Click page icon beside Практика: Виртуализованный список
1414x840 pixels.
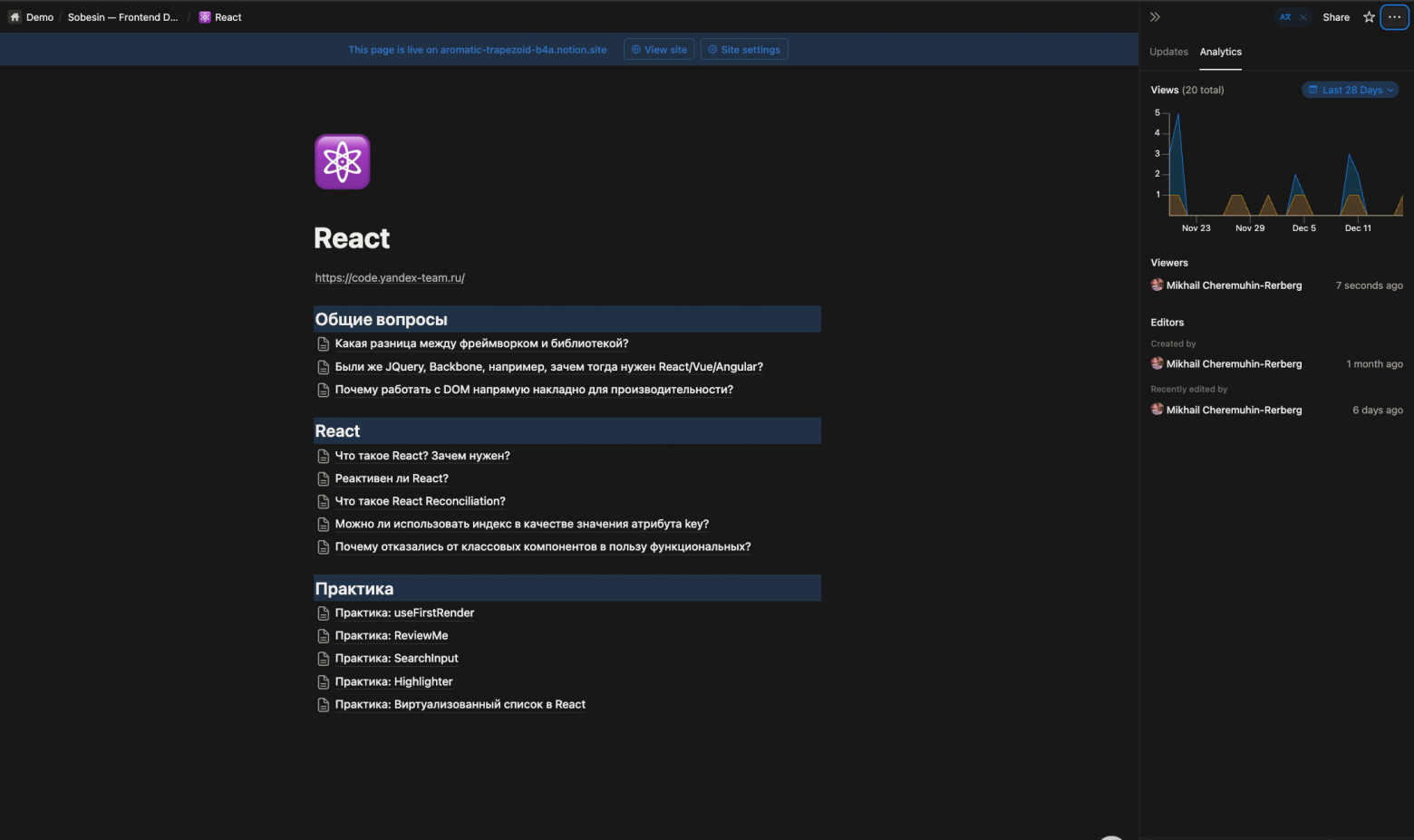pos(323,705)
